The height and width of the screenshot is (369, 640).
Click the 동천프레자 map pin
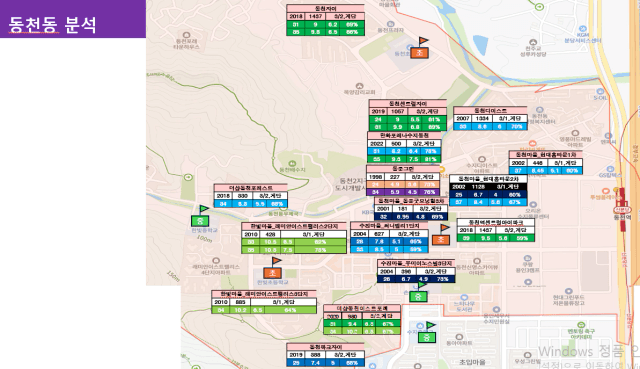point(390,24)
